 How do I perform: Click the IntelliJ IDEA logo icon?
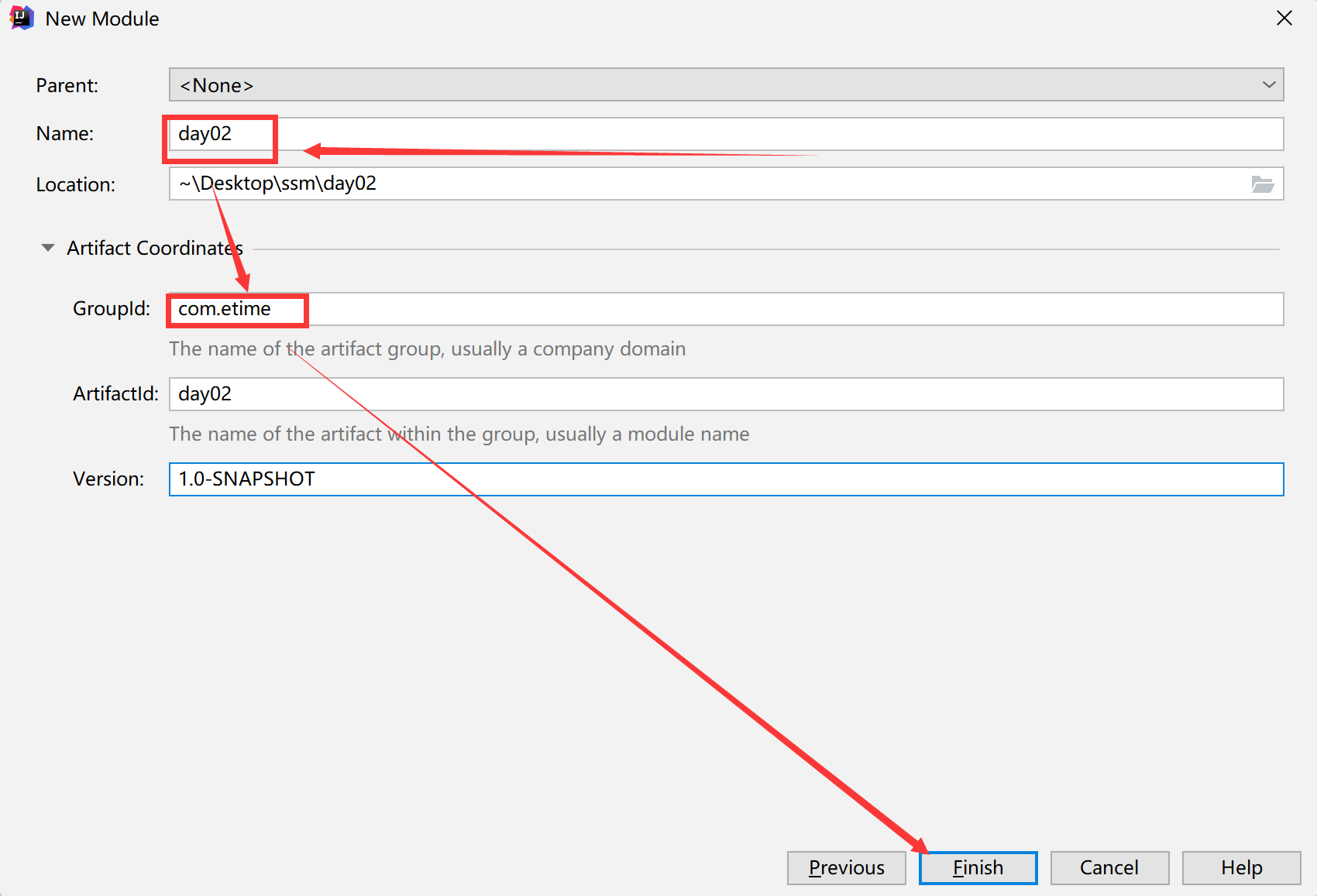click(21, 18)
